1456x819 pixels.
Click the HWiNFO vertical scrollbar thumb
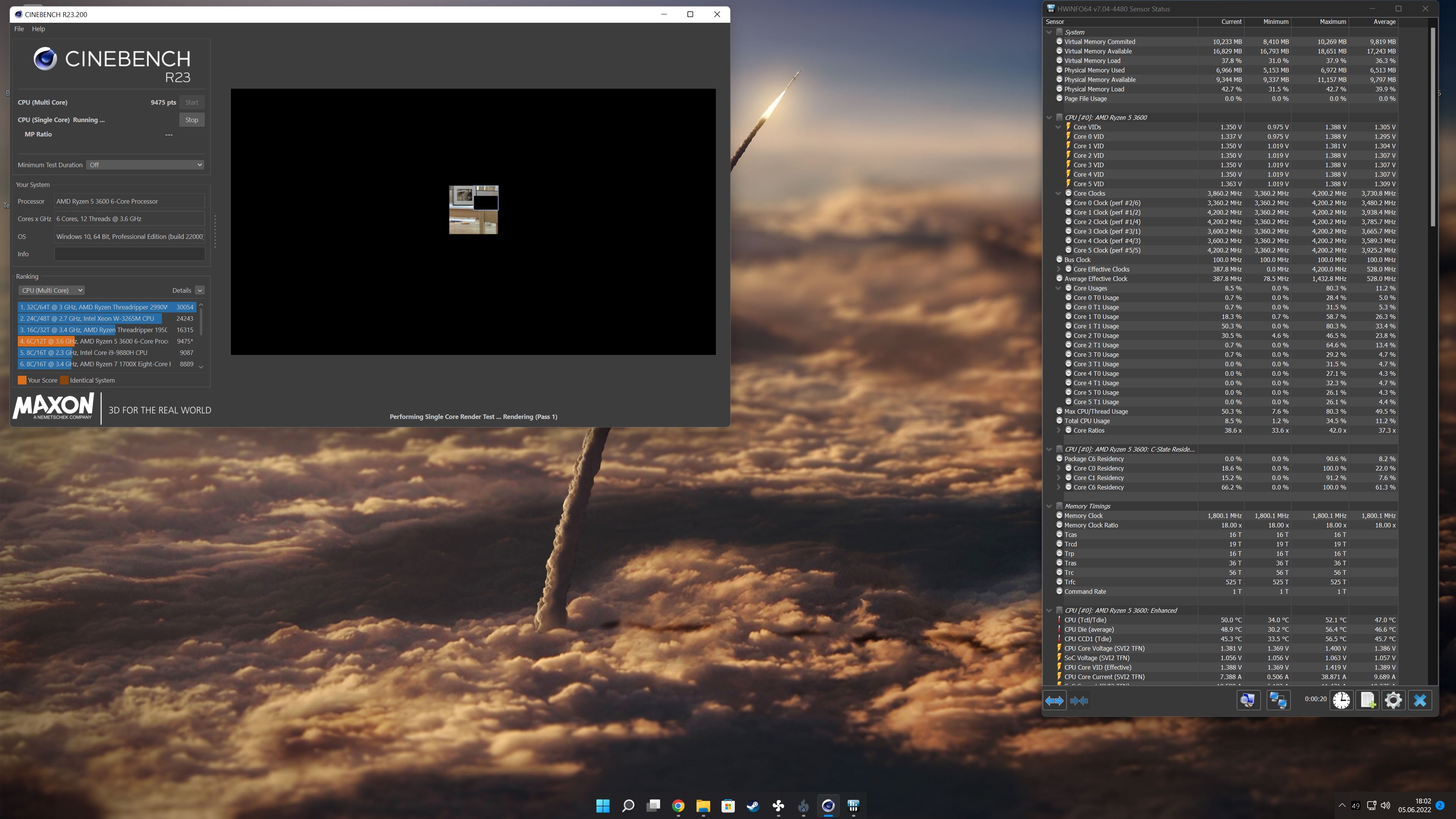pyautogui.click(x=1433, y=127)
